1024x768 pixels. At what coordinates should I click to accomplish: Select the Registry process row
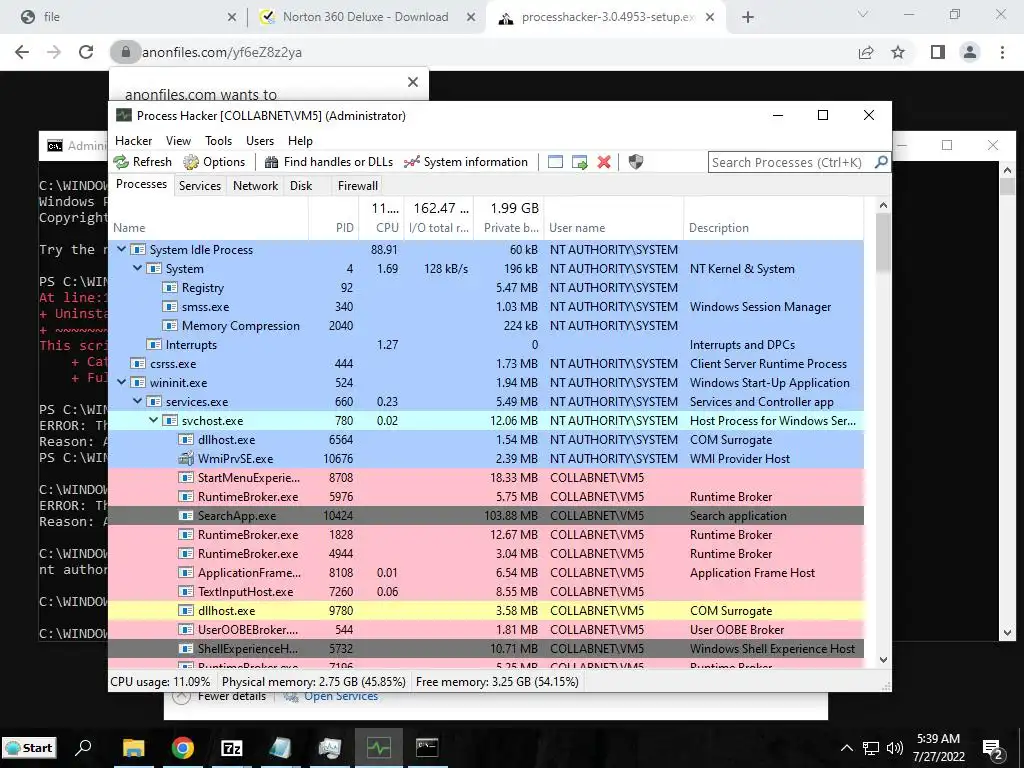pos(486,287)
